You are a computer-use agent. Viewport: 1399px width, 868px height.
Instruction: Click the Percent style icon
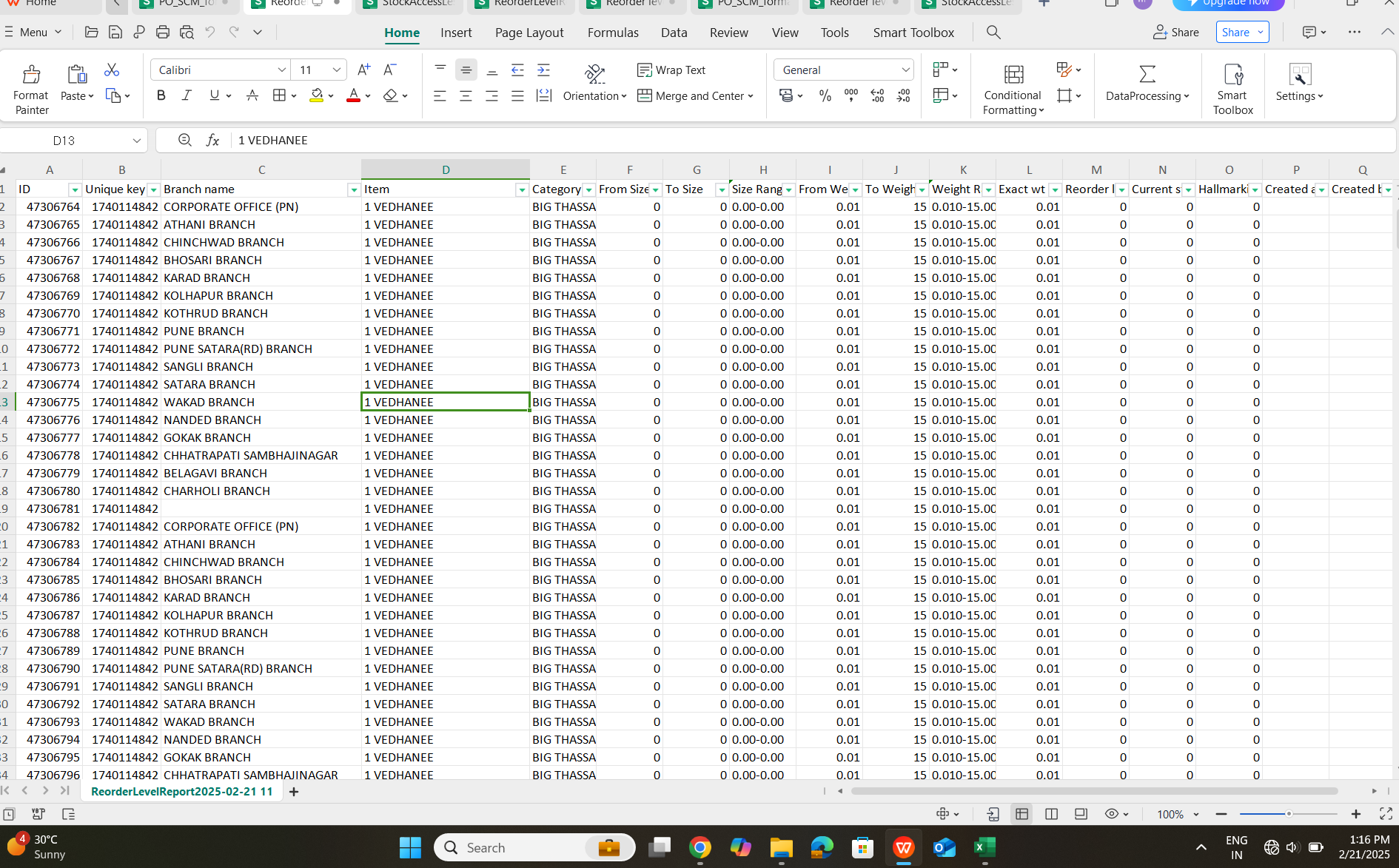[x=825, y=95]
